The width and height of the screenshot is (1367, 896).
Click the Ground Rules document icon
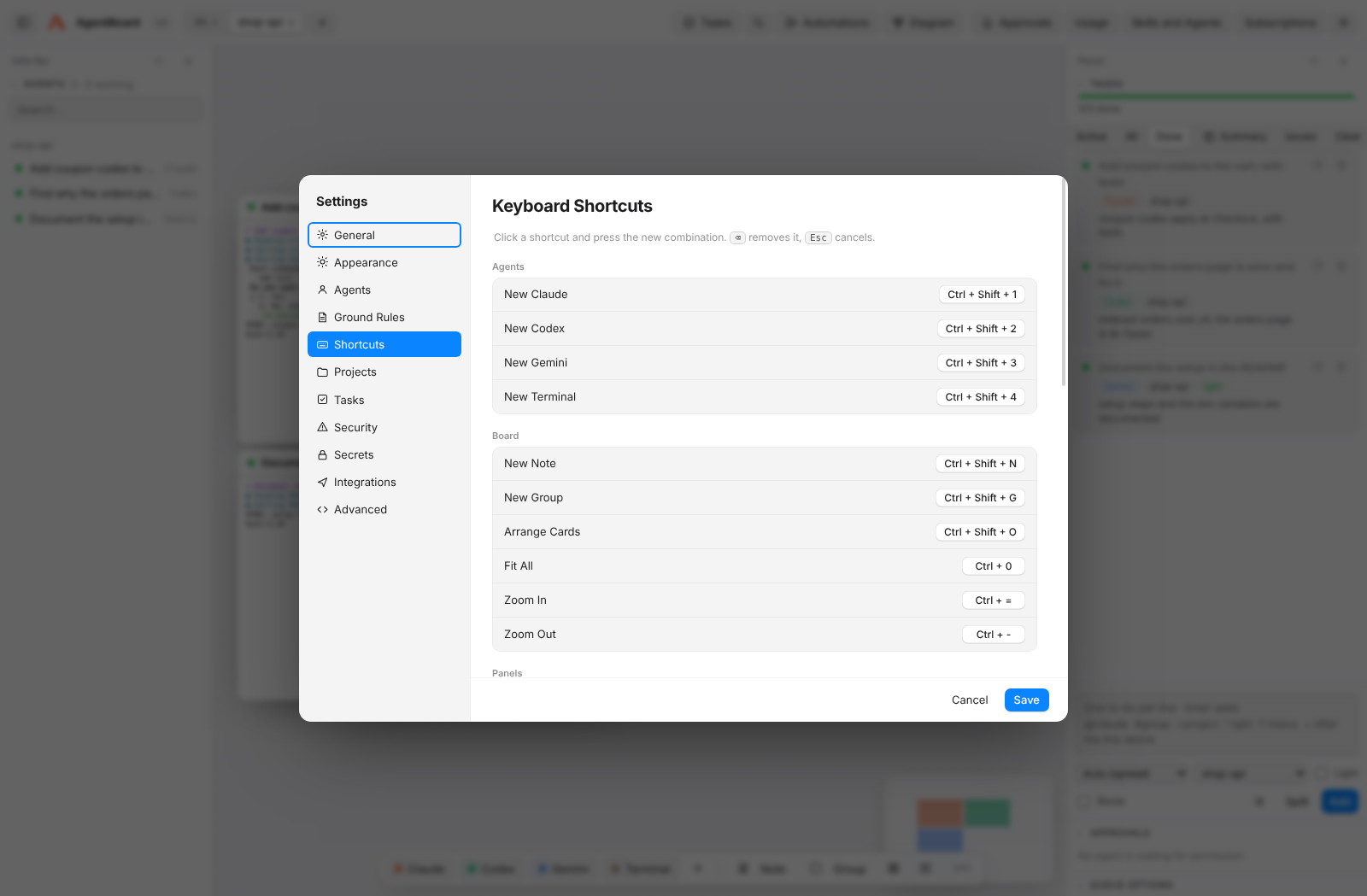tap(322, 317)
